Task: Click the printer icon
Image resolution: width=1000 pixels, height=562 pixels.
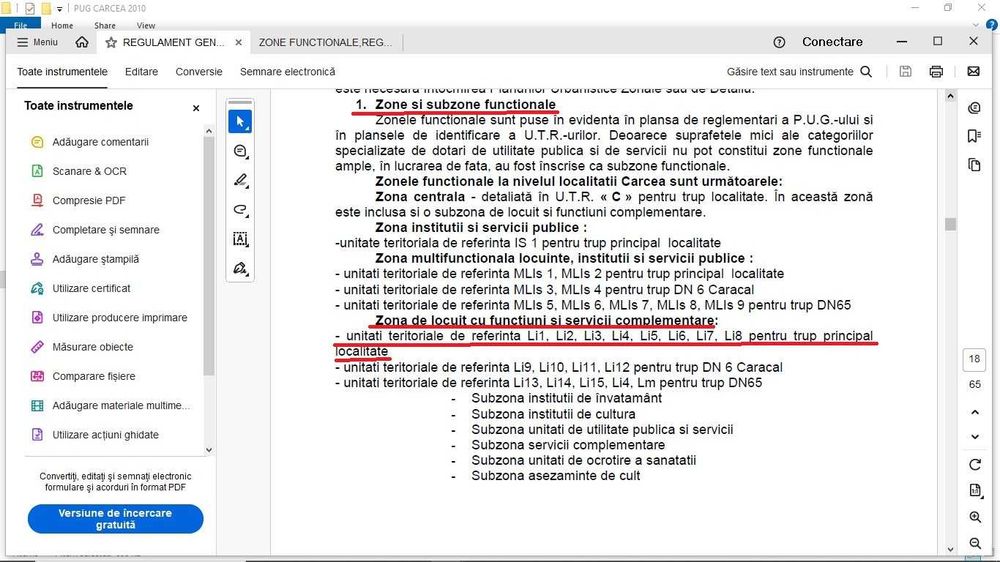Action: click(936, 71)
